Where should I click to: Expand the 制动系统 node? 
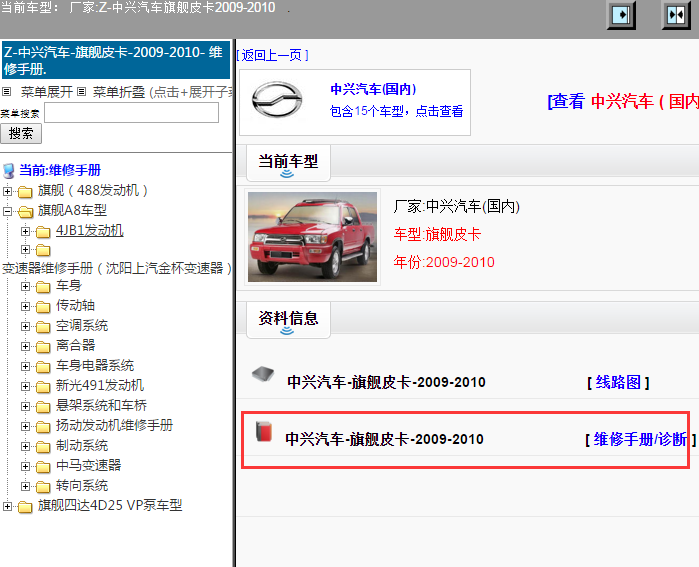[x=25, y=447]
